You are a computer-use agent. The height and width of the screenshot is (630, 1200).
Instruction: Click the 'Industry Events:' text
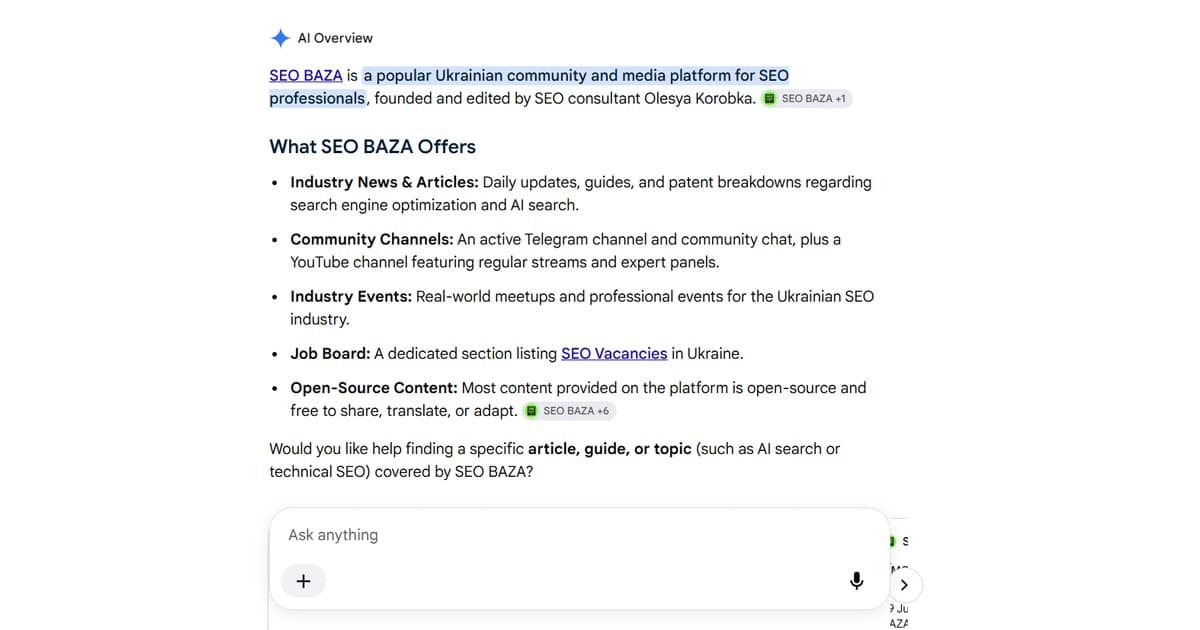351,296
